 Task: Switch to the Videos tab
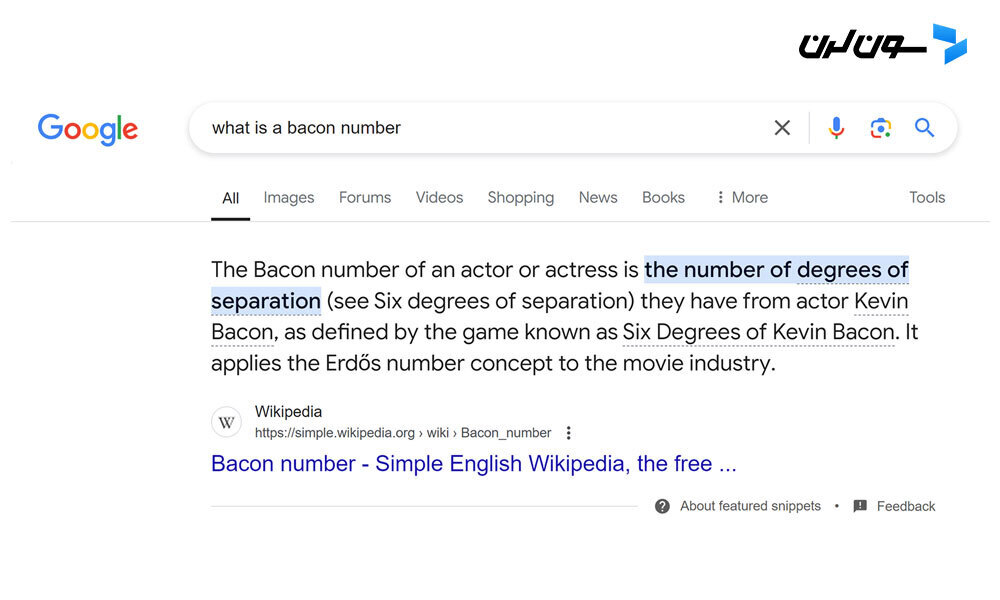[x=439, y=198]
